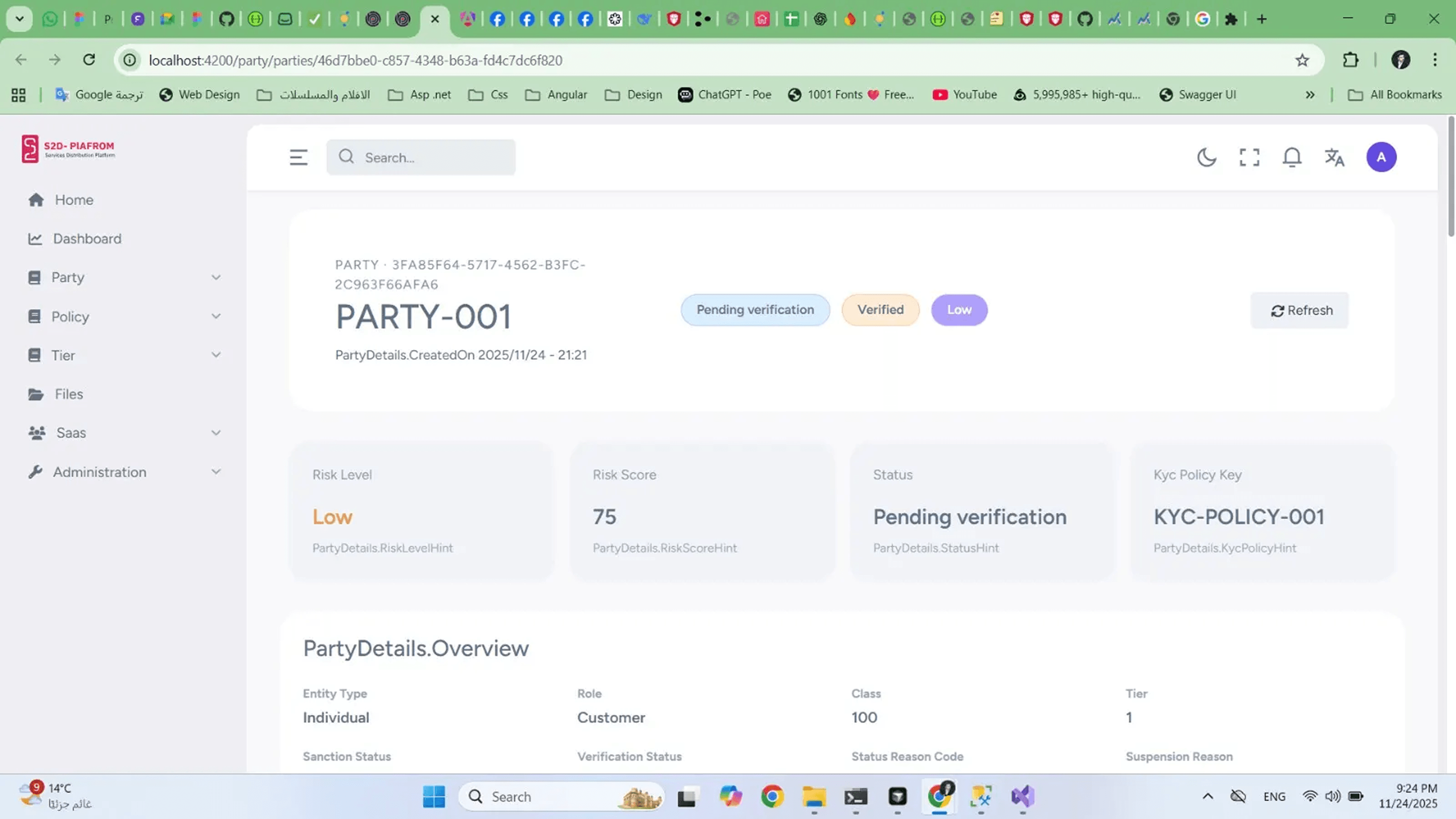Open Visual Studio from the taskbar
The height and width of the screenshot is (819, 1456).
[1022, 796]
